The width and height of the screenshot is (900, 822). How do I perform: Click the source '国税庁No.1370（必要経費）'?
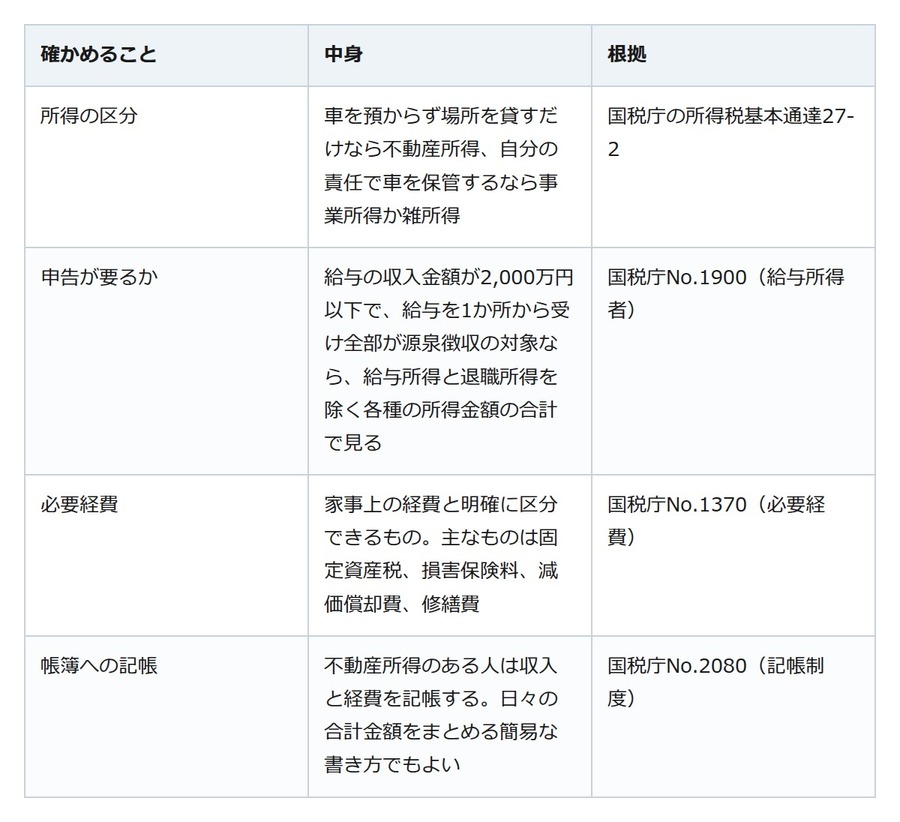click(716, 521)
